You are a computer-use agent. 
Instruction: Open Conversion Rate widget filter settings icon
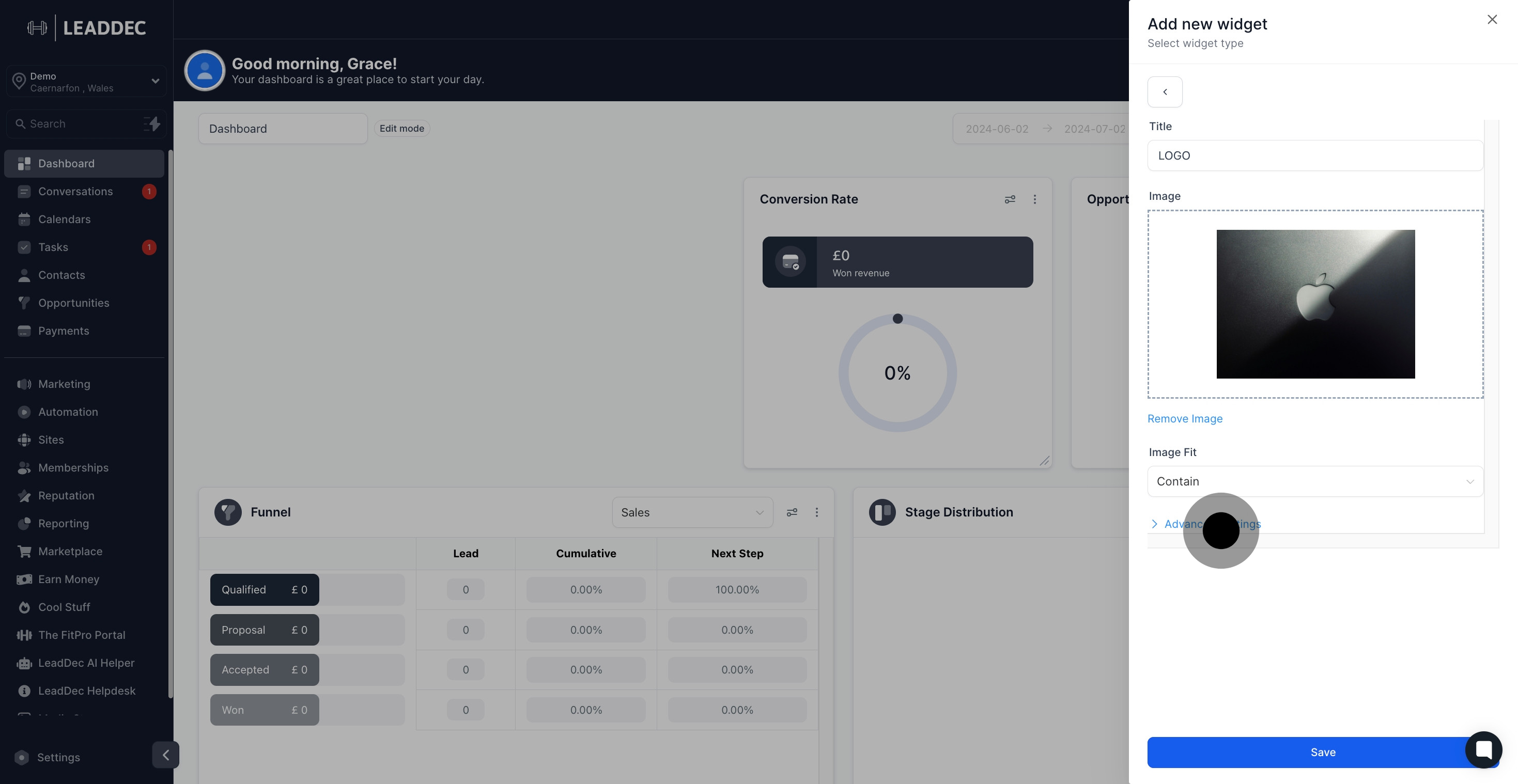tap(1010, 200)
